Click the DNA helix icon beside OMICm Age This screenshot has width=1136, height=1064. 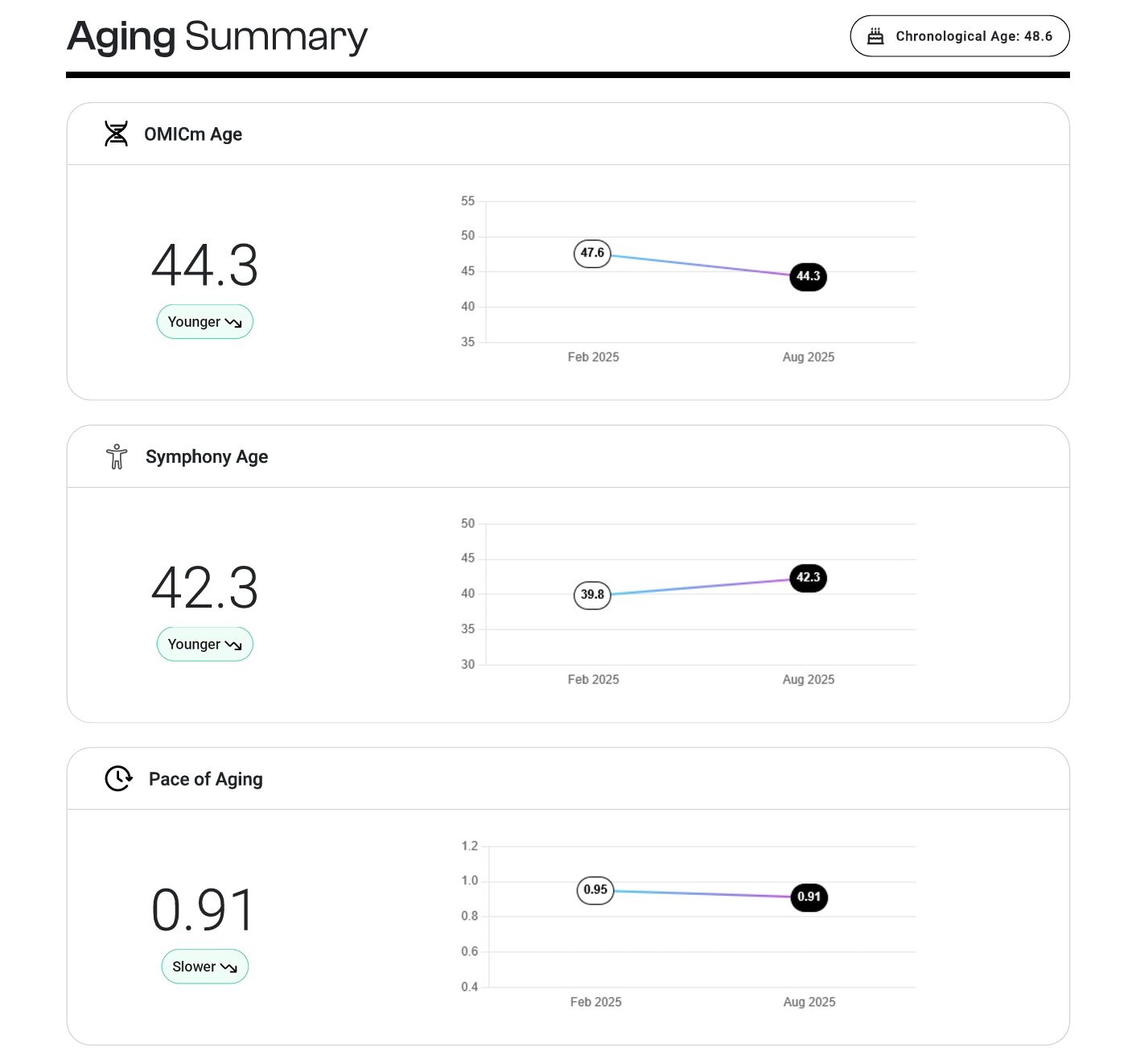click(117, 134)
